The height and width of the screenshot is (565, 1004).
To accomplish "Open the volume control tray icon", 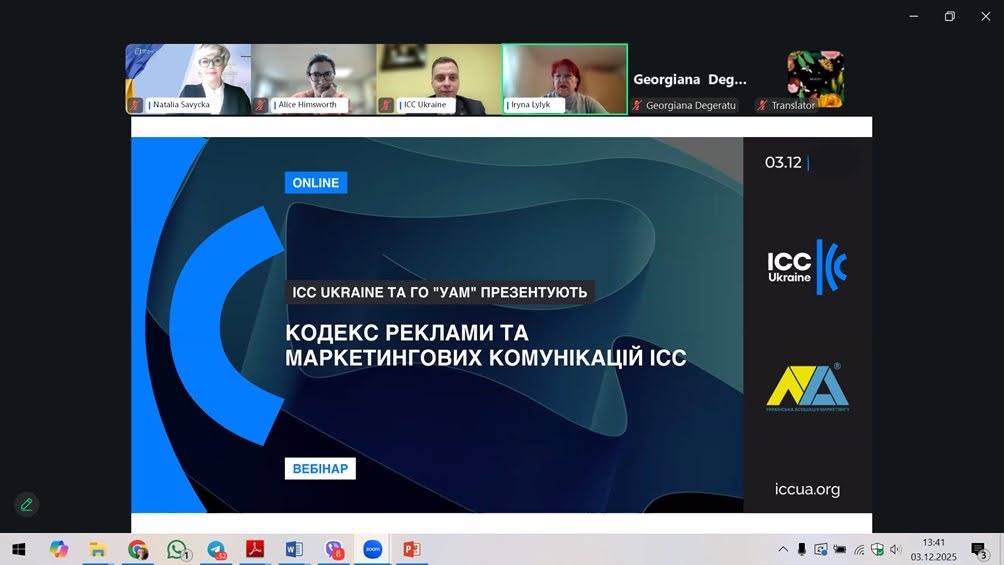I will pyautogui.click(x=895, y=549).
